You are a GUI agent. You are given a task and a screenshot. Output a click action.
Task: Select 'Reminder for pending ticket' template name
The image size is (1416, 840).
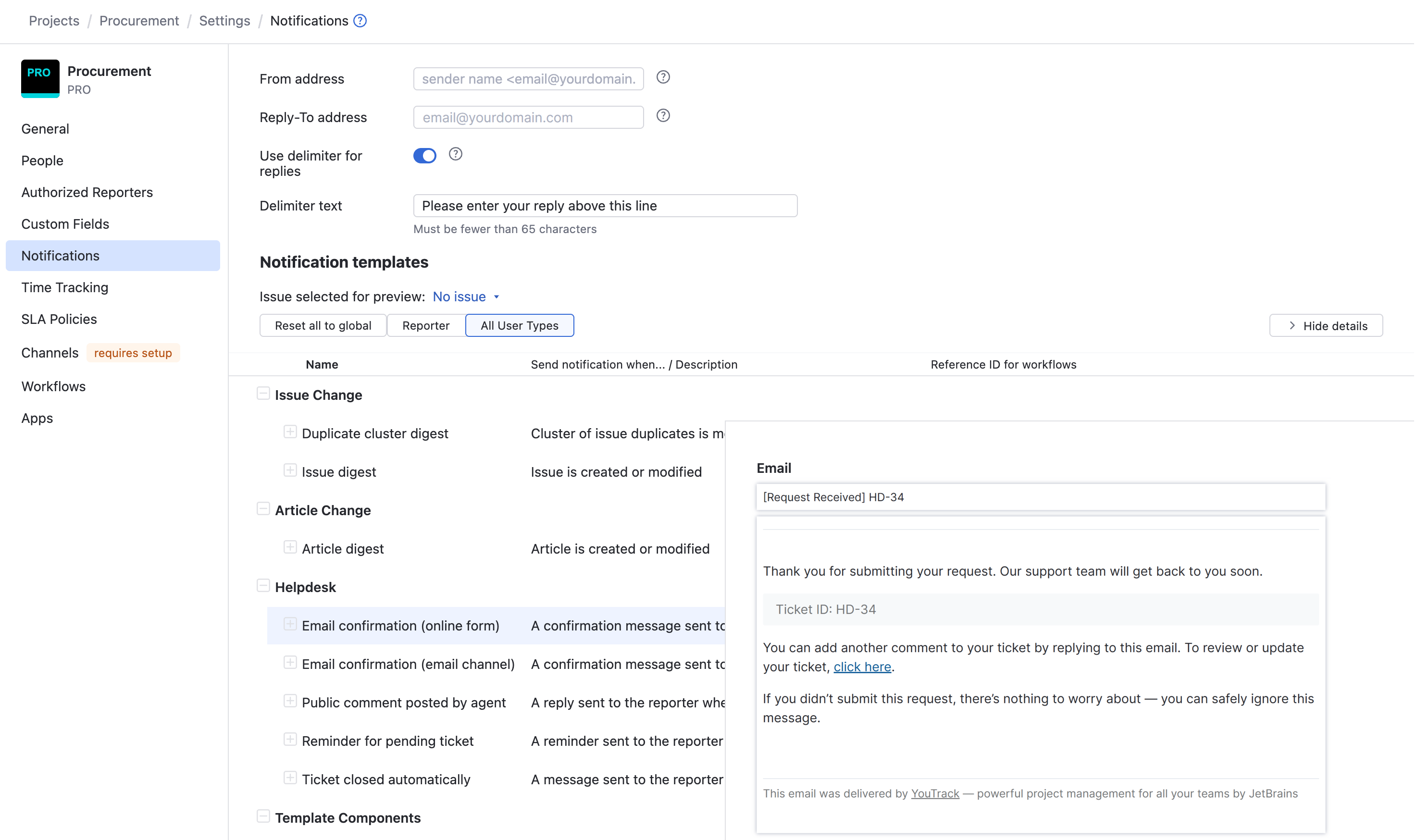(388, 741)
